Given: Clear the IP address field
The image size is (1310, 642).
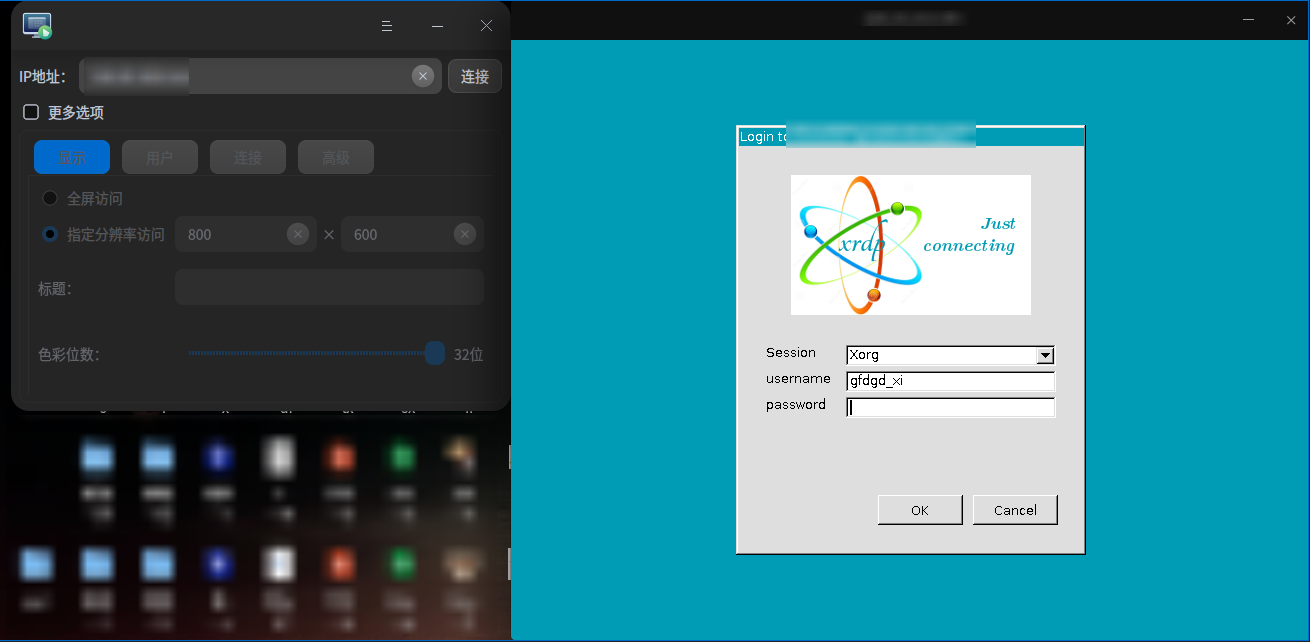Looking at the screenshot, I should (x=423, y=76).
